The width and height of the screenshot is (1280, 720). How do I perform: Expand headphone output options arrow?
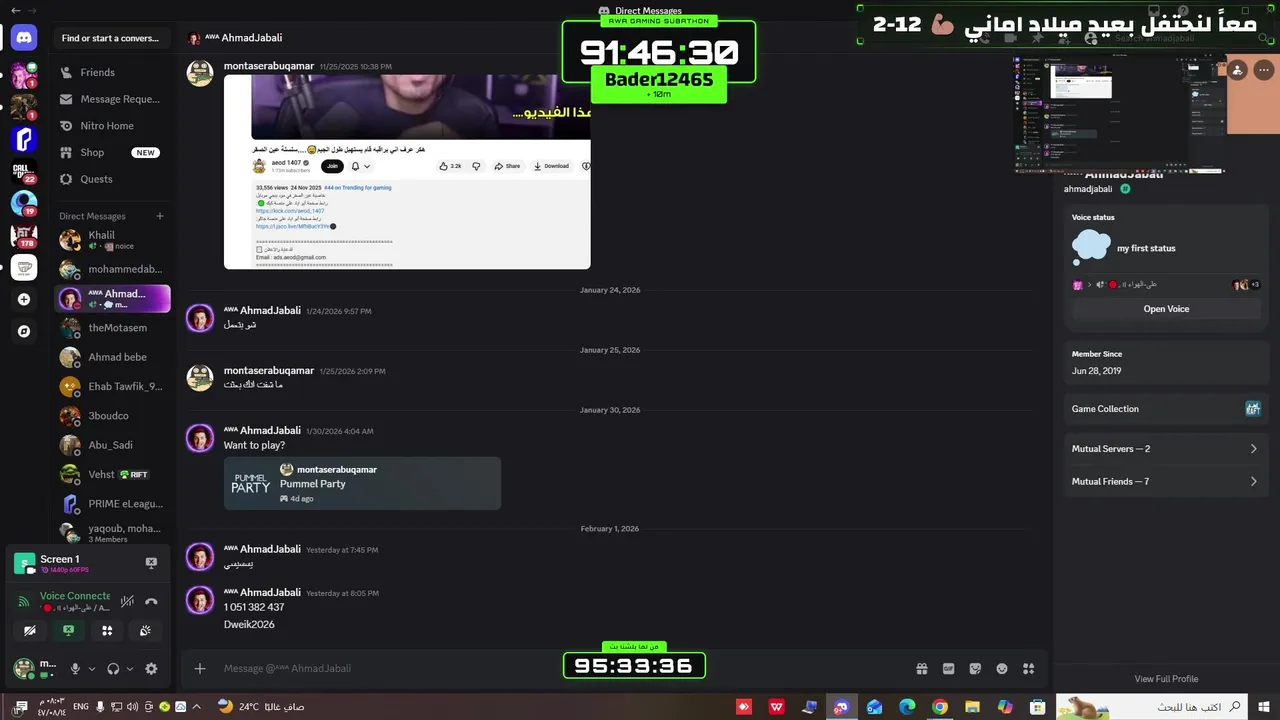(130, 669)
